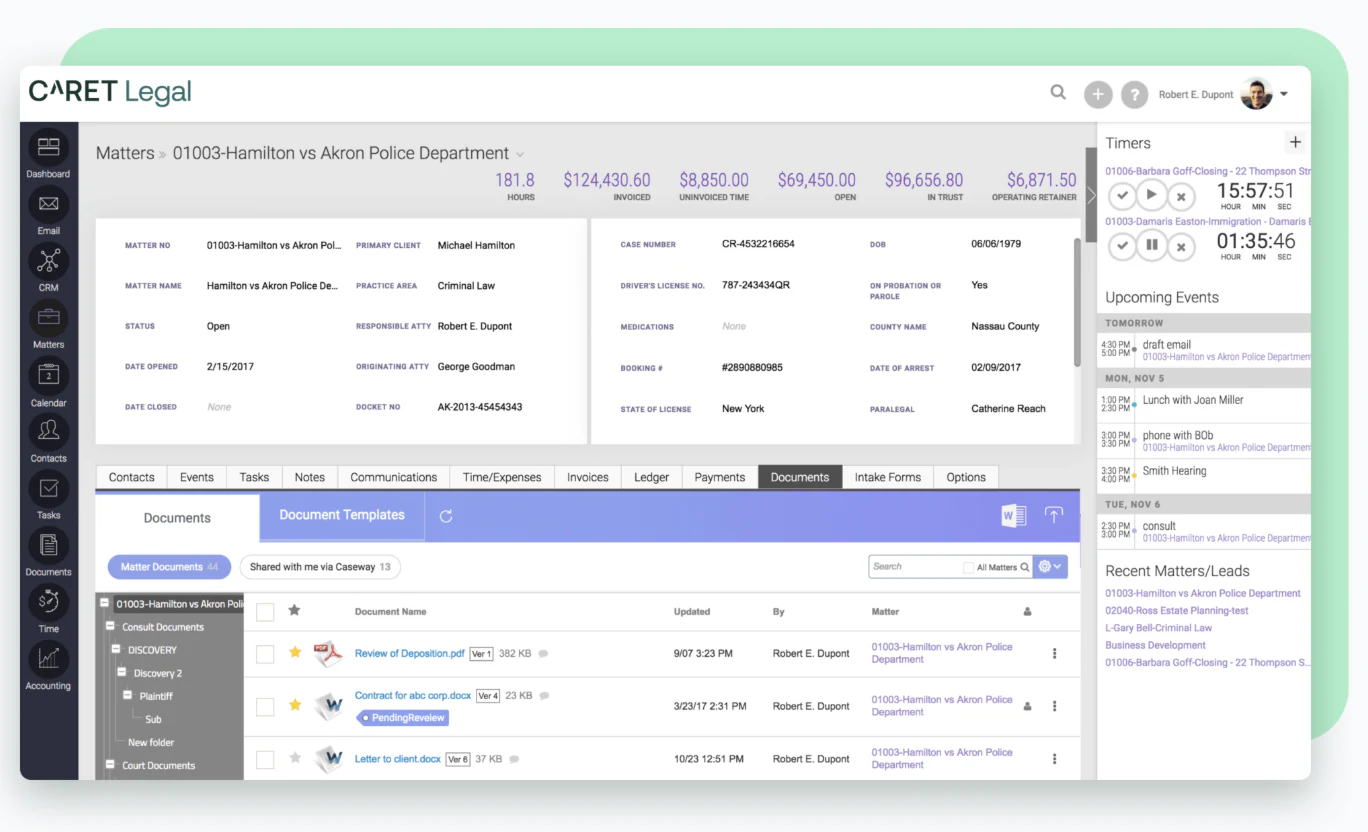Screen dimensions: 1368x832
Task: Toggle star on Letter to client.docx
Action: pos(295,758)
